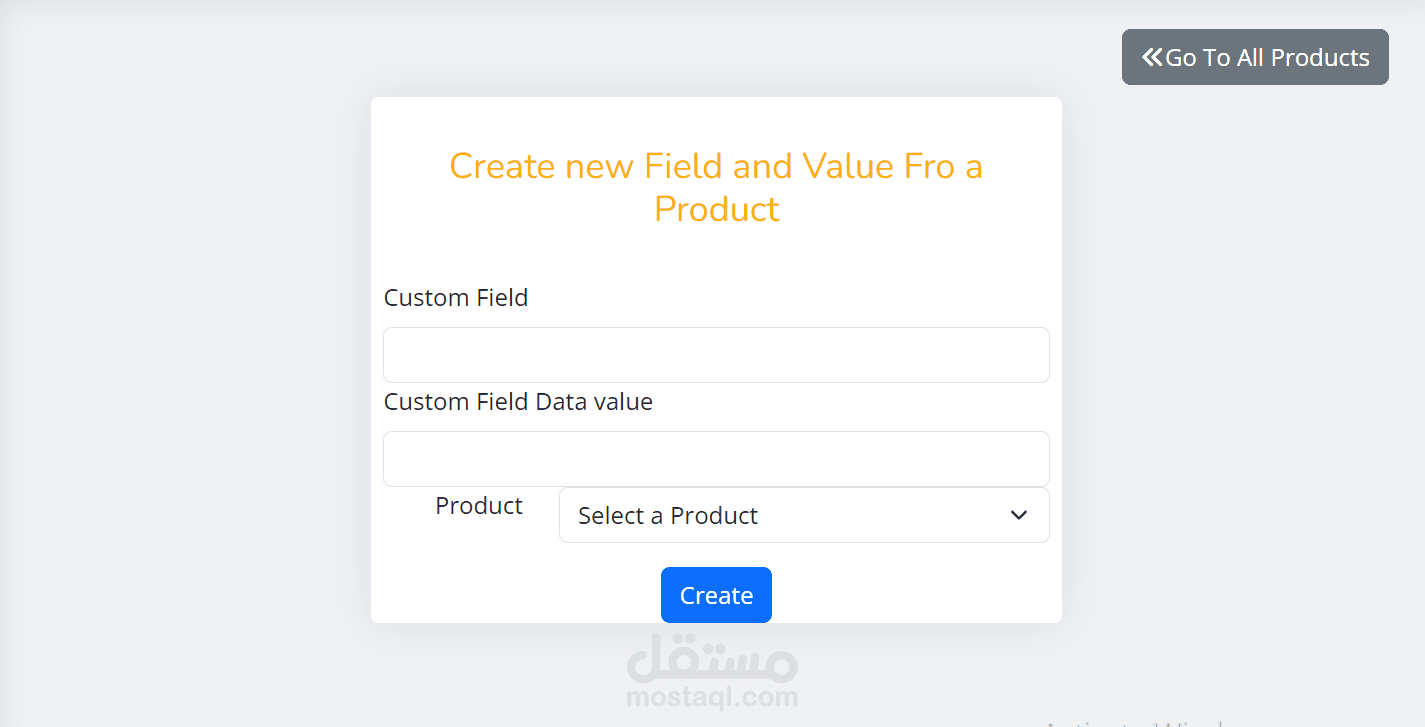Click the Custom Field label

[456, 298]
